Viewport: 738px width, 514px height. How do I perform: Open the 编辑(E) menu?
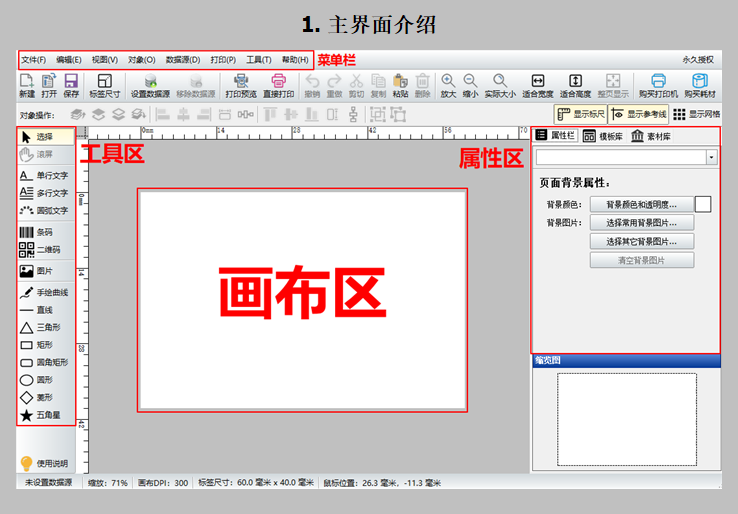pyautogui.click(x=69, y=60)
